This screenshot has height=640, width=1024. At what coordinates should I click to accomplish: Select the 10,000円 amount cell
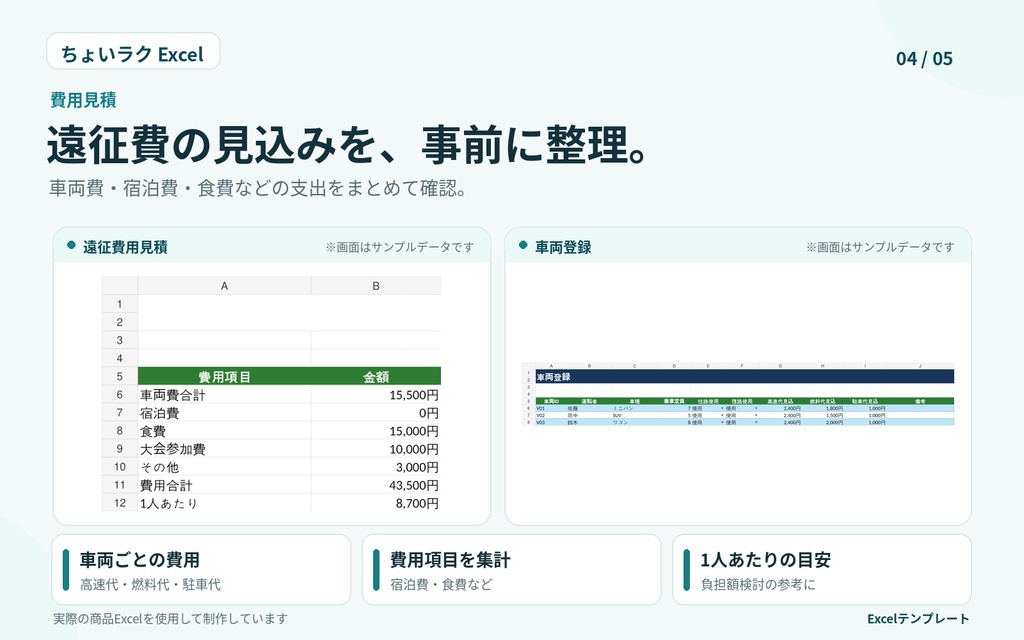pos(376,449)
